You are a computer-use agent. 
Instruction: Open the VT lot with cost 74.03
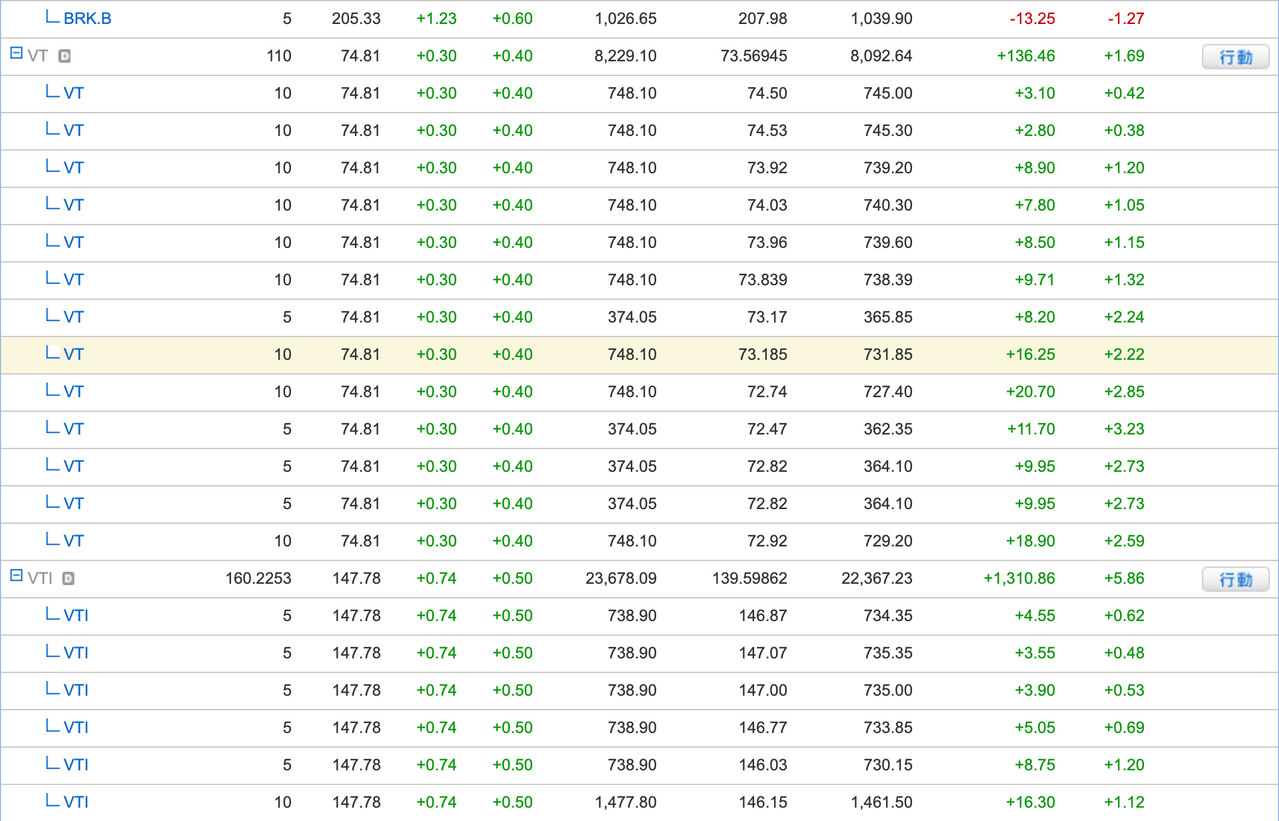74,205
